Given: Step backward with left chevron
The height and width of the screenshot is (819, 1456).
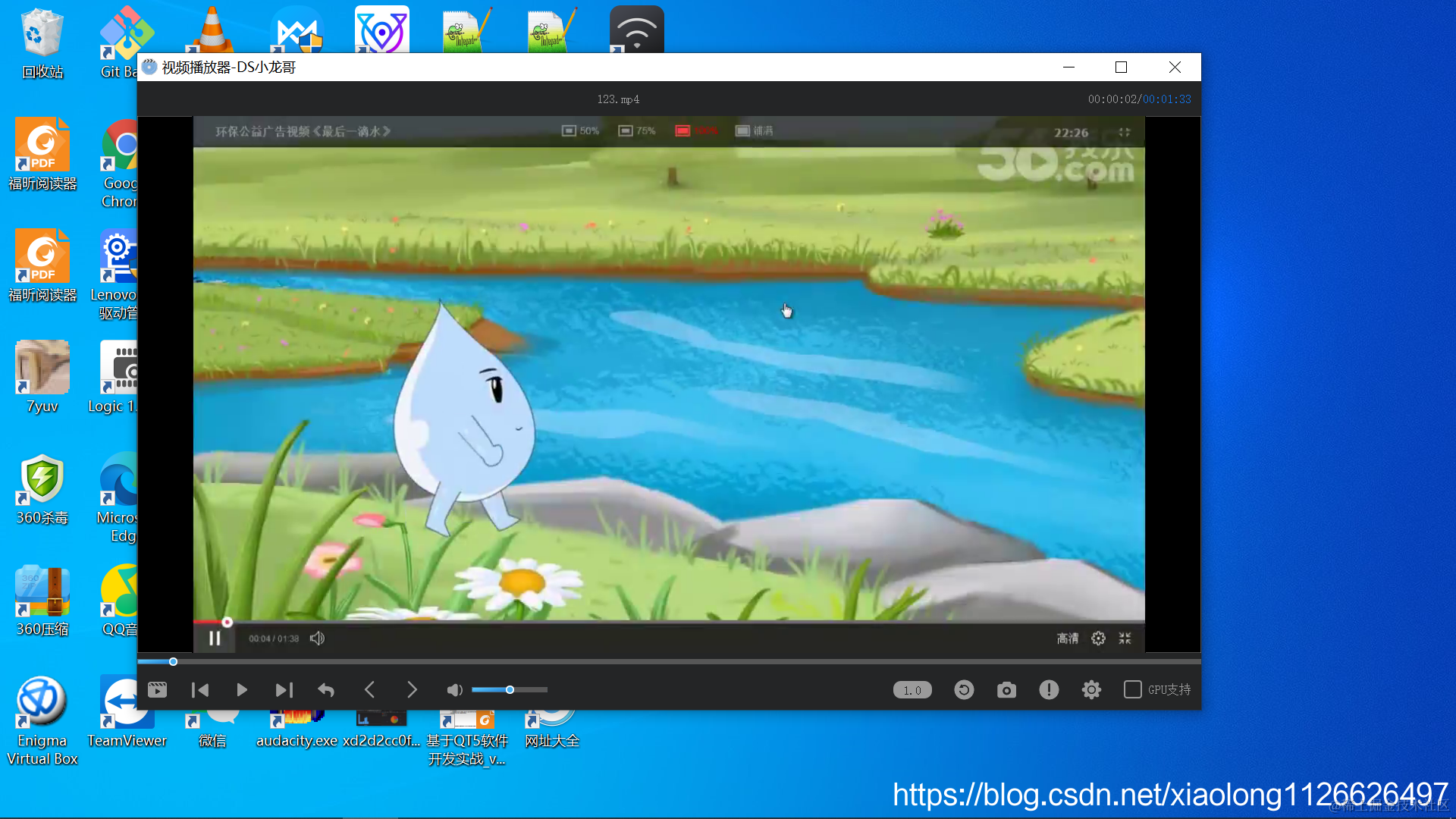Looking at the screenshot, I should 369,689.
